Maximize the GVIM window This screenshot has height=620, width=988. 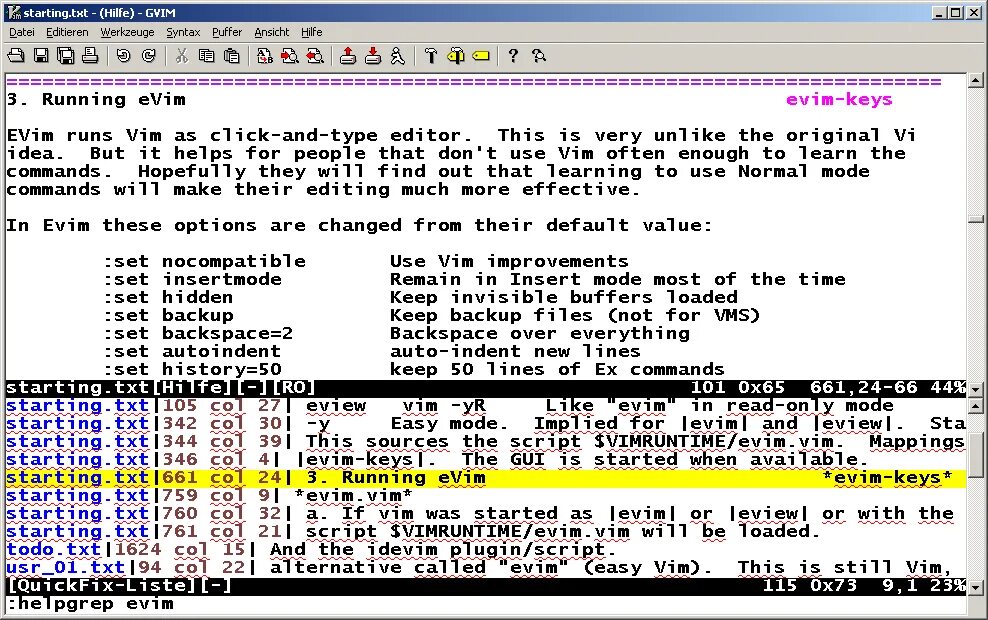955,13
